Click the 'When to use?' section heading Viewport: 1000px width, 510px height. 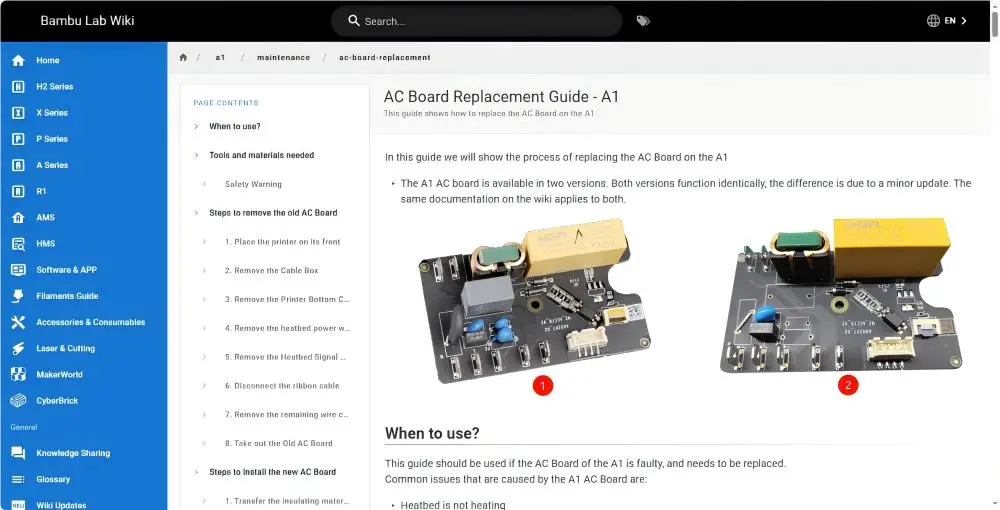coord(432,434)
